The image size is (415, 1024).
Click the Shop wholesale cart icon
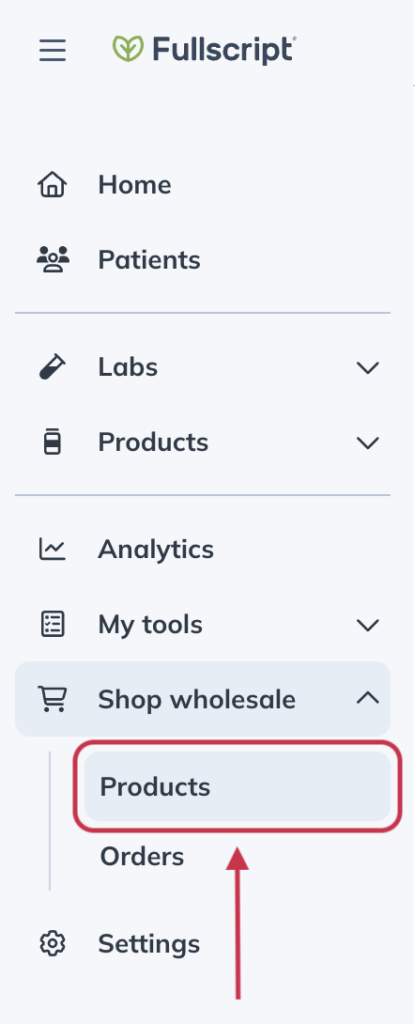[x=52, y=699]
